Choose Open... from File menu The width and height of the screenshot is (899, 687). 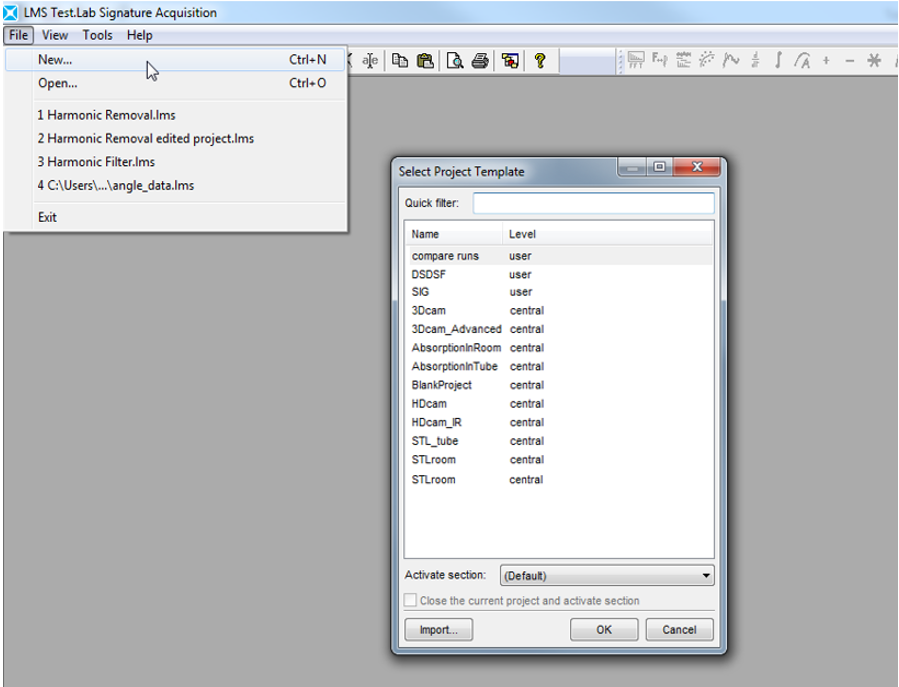(x=175, y=83)
